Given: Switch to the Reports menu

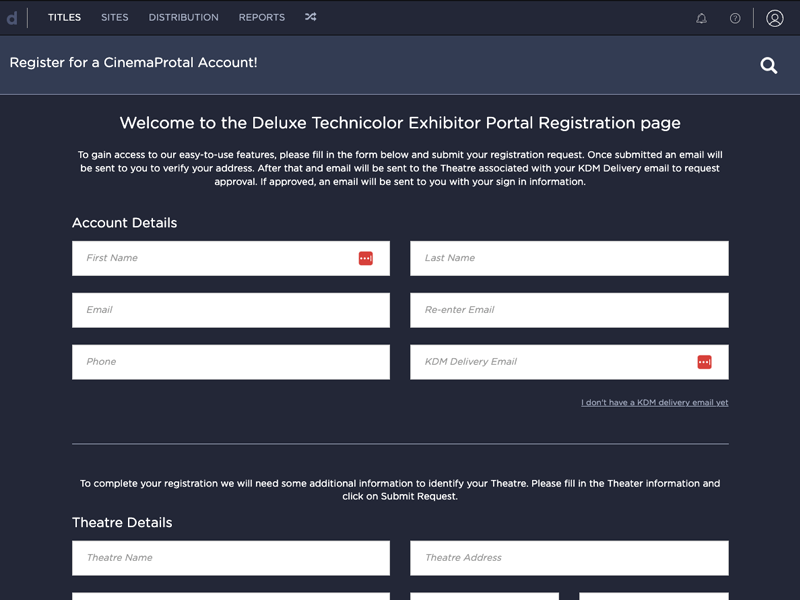Looking at the screenshot, I should [262, 17].
